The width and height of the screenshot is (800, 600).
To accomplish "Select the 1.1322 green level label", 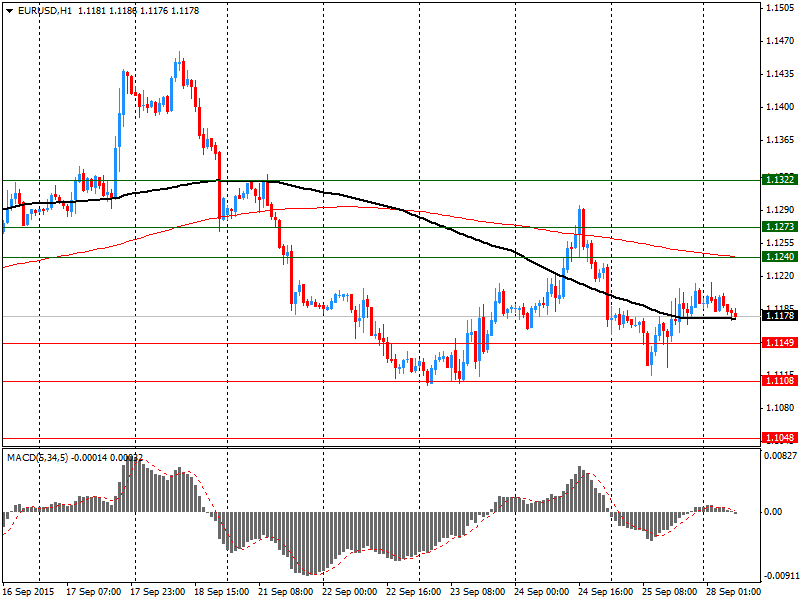I will pos(780,180).
